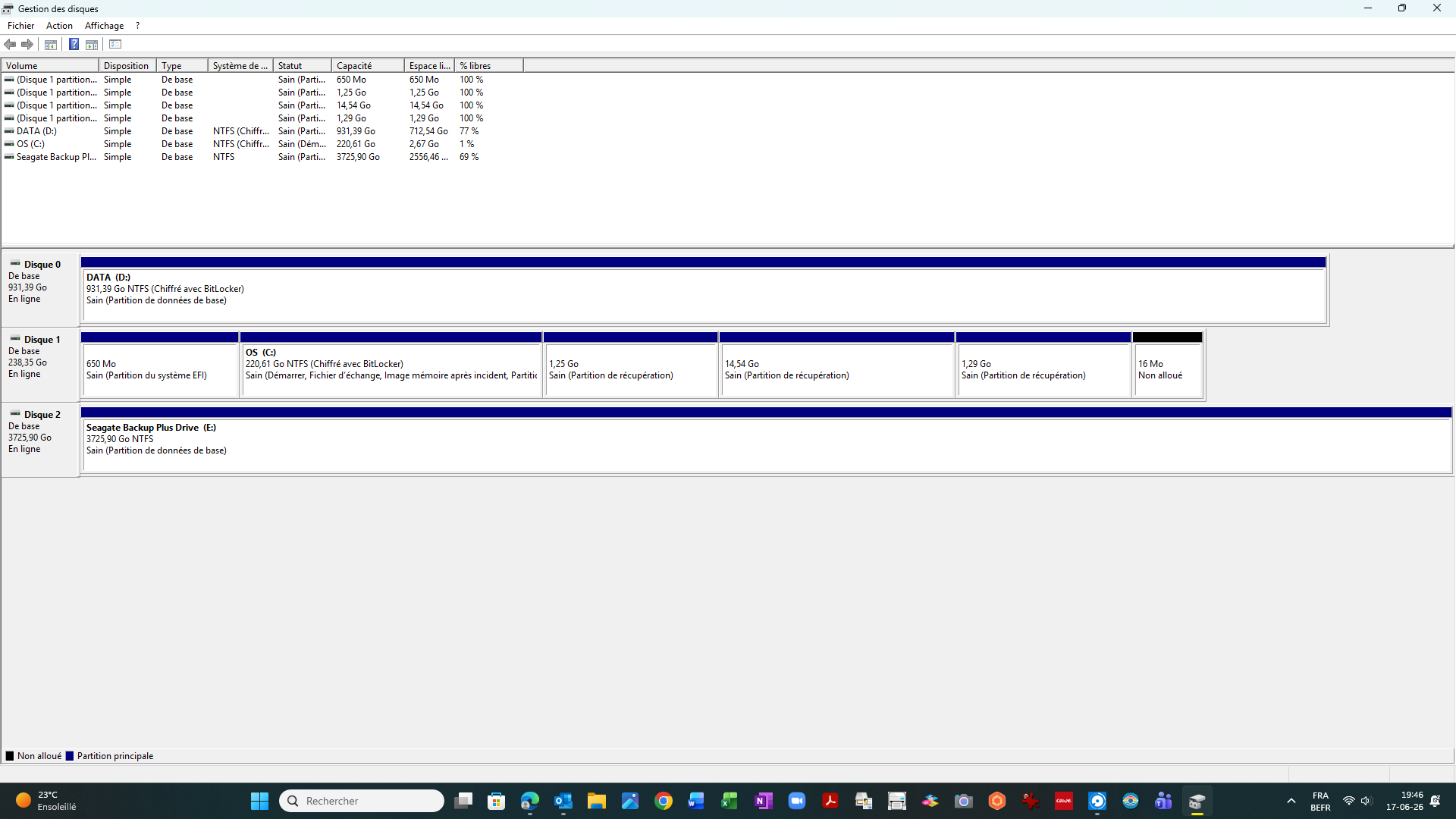
Task: Open Help via the blue question mark icon
Action: (x=74, y=44)
